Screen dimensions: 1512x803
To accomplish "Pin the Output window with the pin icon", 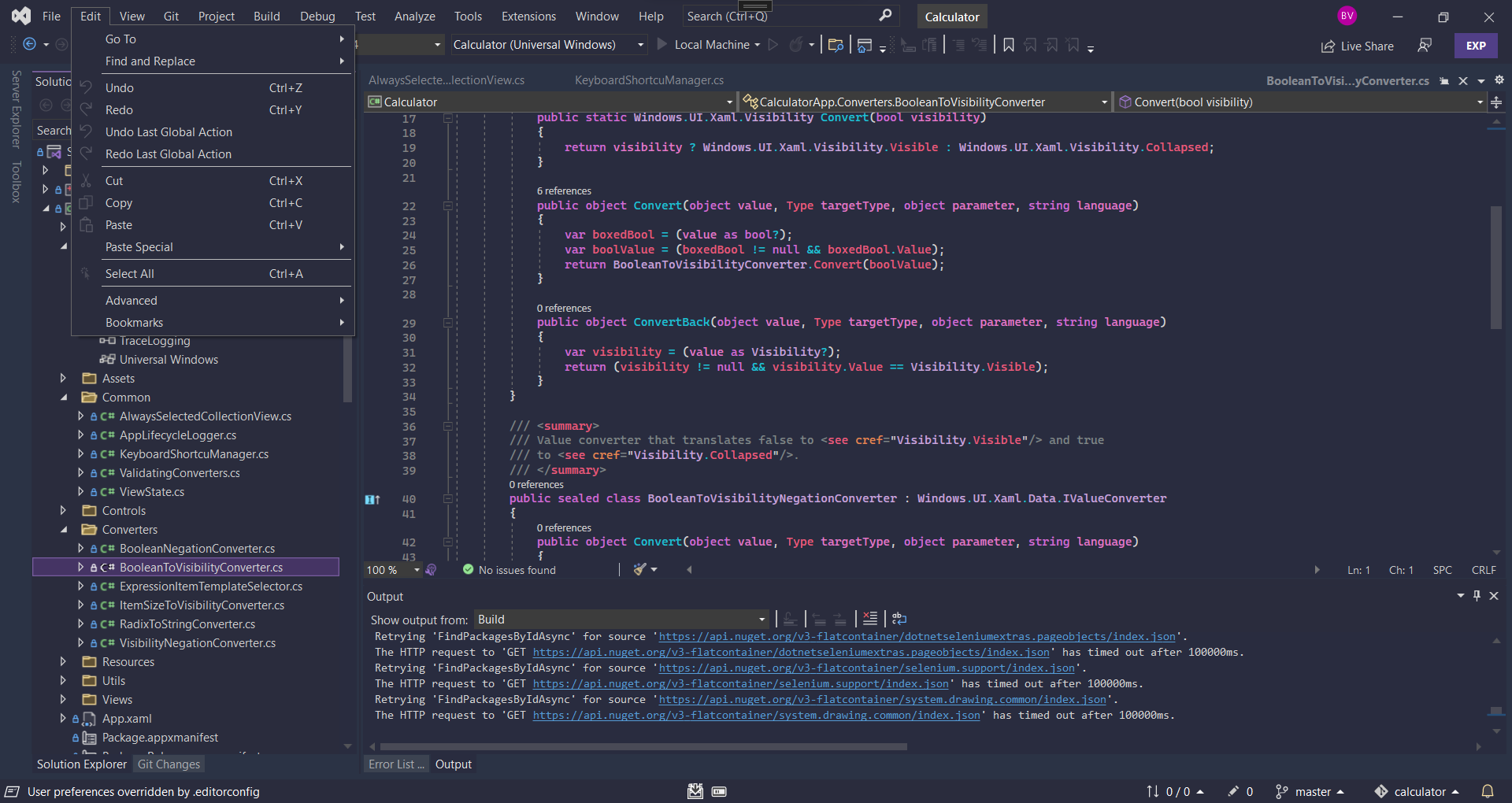I will pos(1477,596).
